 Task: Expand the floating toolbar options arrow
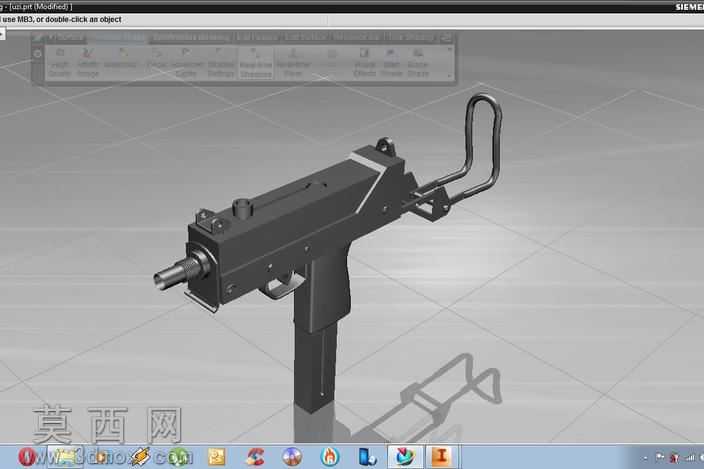point(450,76)
